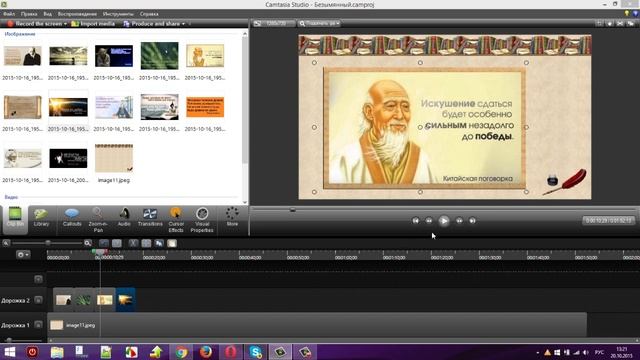Select the orange quote image thumbnail
The image size is (640, 360).
point(205,107)
